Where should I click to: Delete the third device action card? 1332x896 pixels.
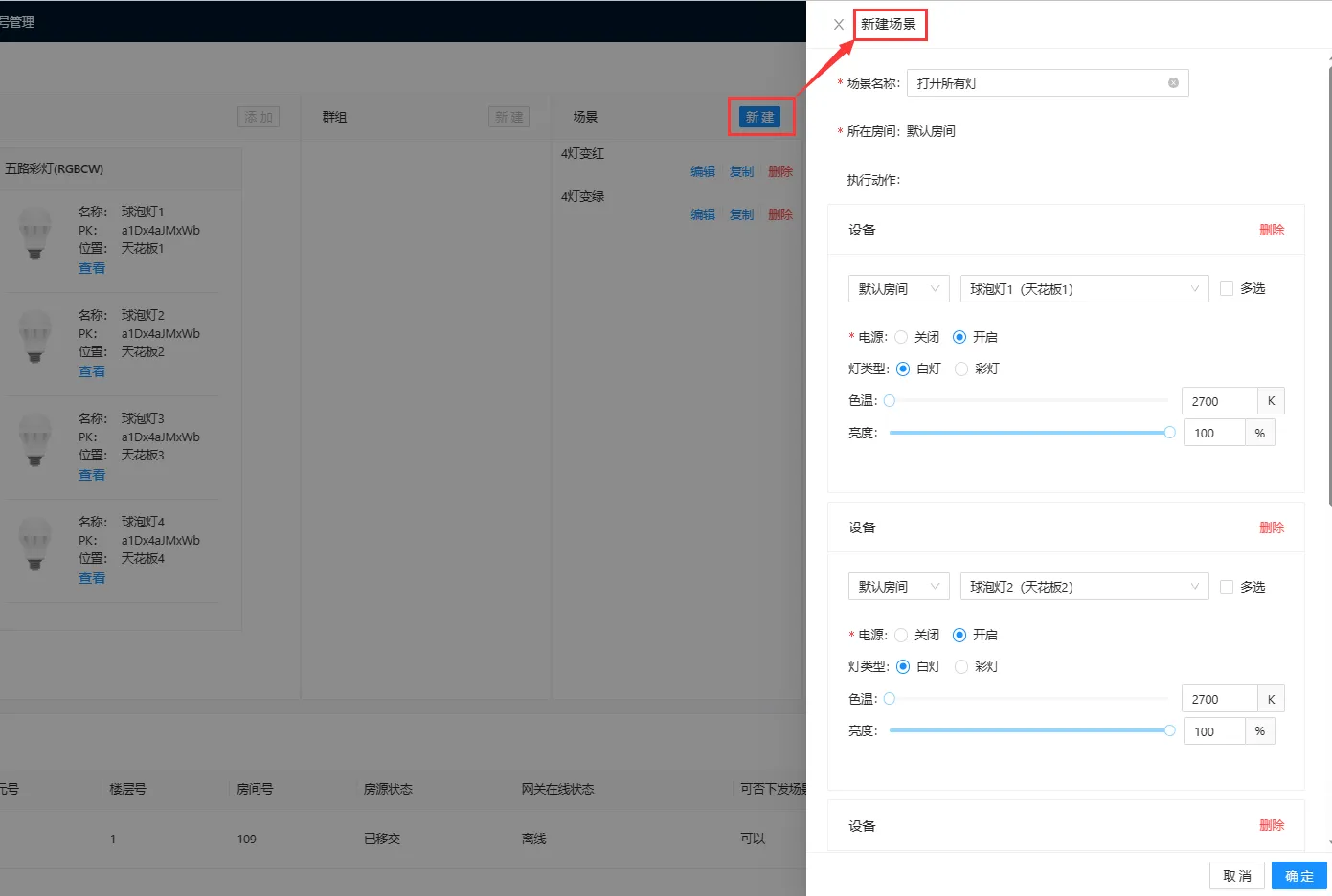coord(1272,825)
